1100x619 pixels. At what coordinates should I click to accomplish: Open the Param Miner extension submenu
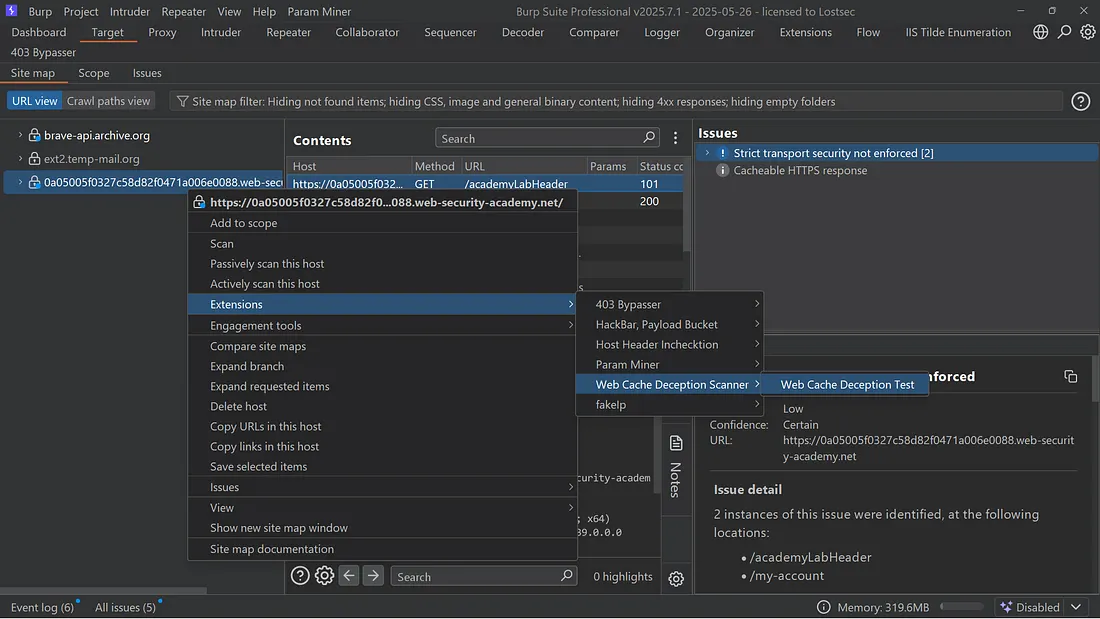point(670,364)
